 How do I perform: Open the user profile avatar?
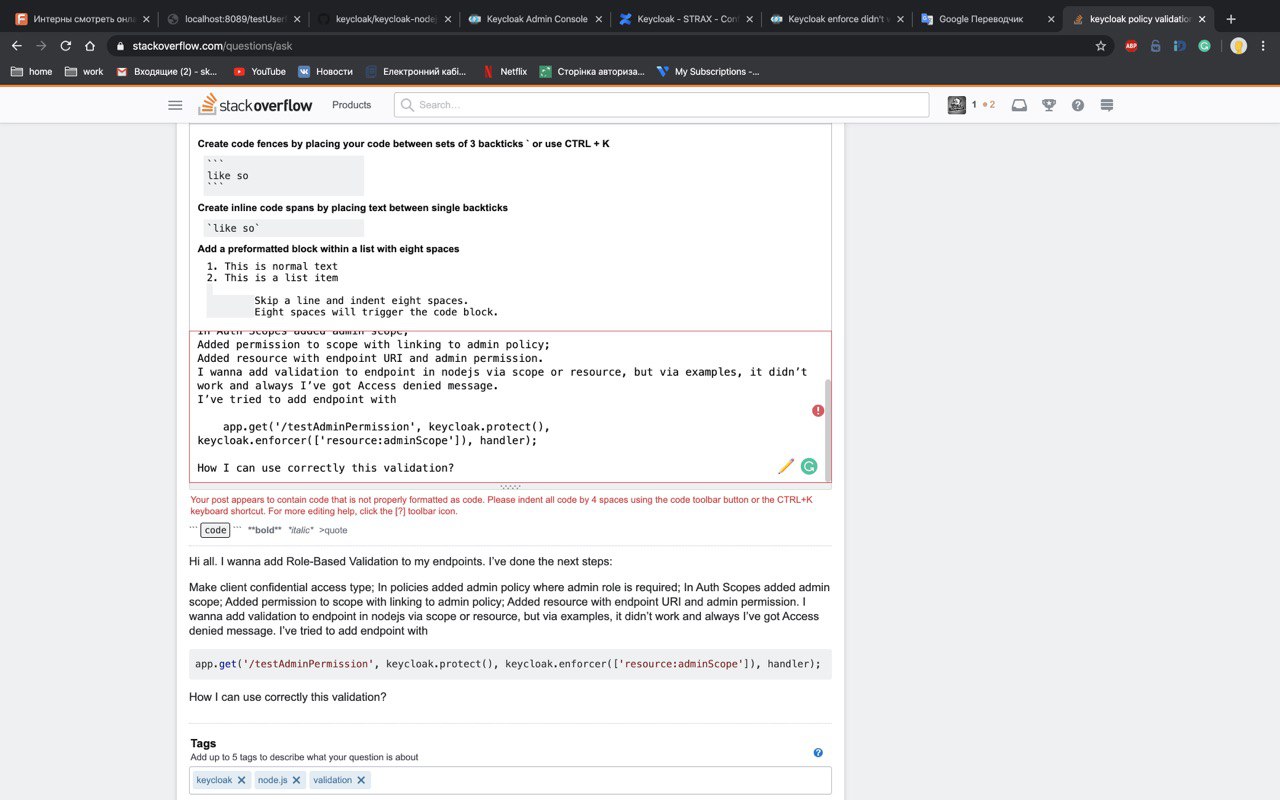pos(956,105)
